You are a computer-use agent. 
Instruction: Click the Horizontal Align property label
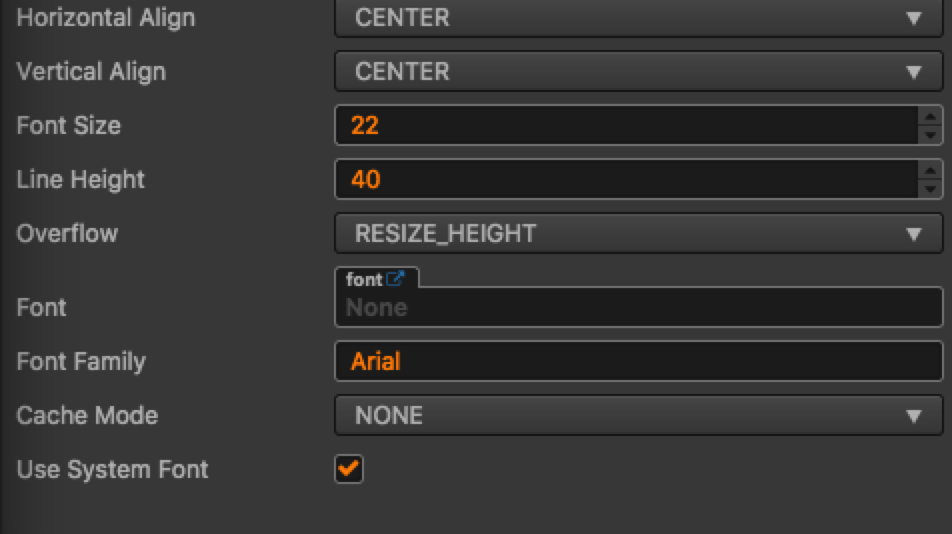click(106, 18)
